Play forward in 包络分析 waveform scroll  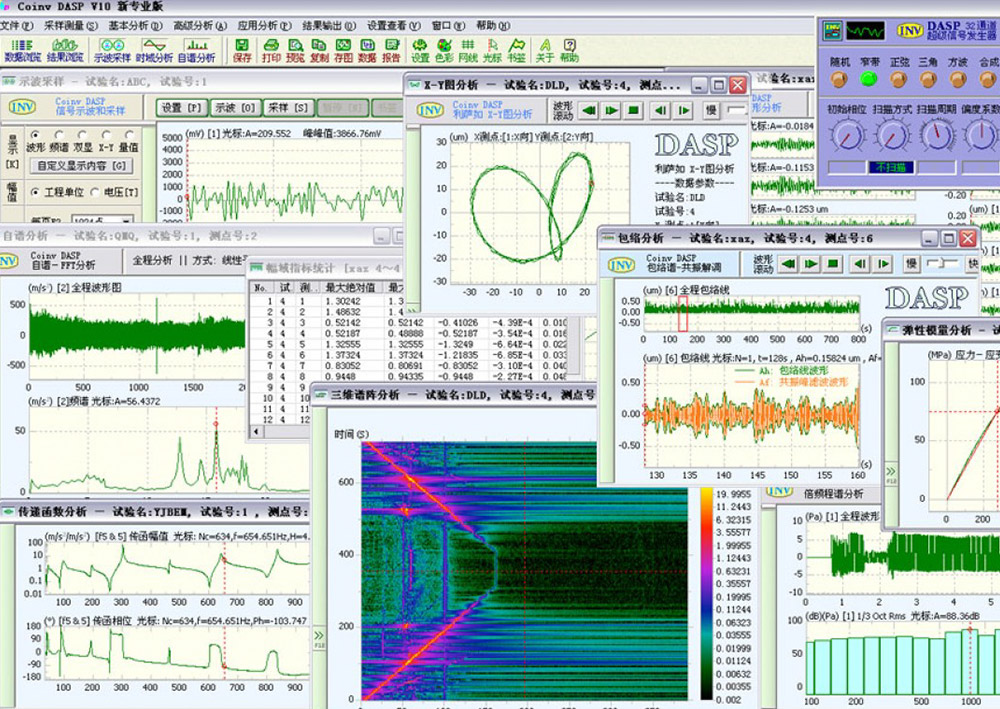click(811, 264)
